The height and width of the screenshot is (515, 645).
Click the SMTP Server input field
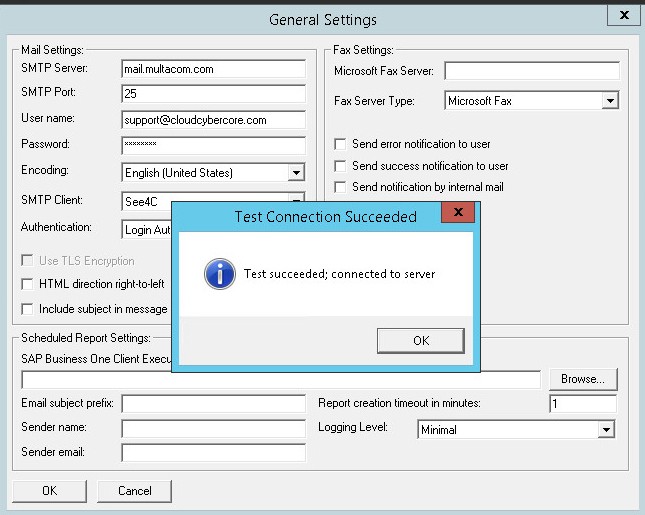(x=213, y=69)
